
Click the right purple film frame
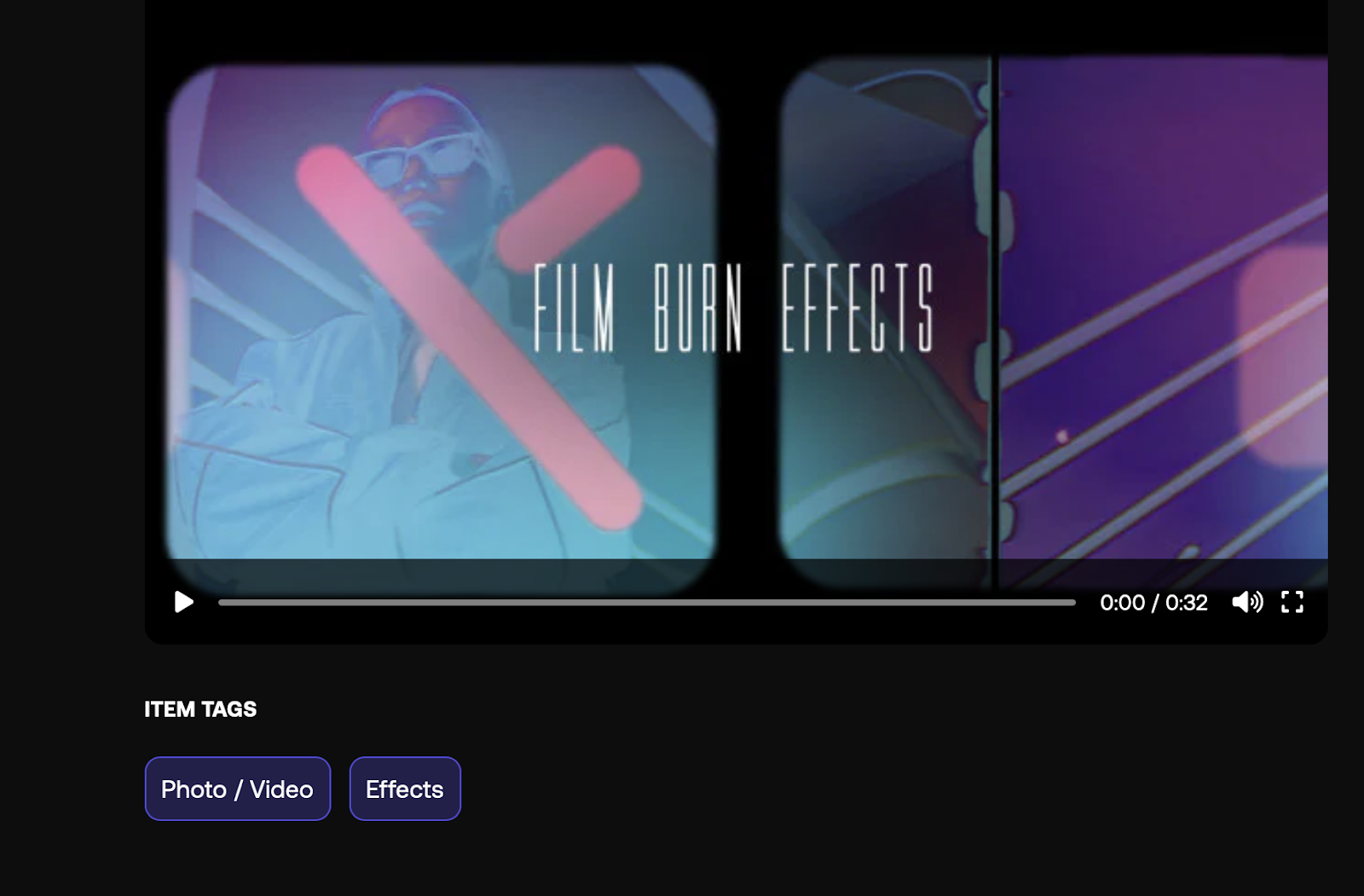(x=1163, y=320)
